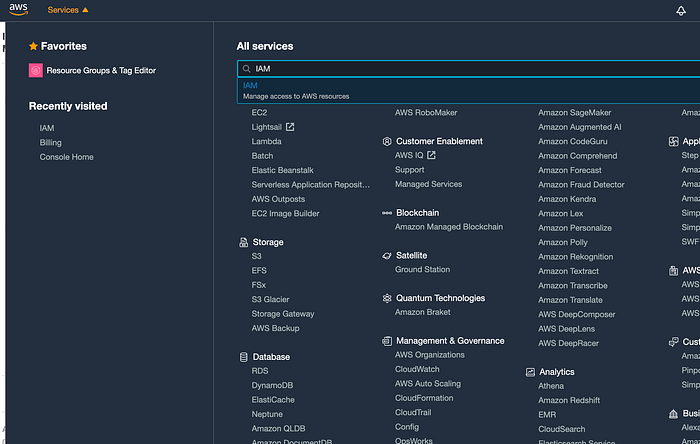Click the AWS IQ external link icon
The height and width of the screenshot is (444, 700).
(x=431, y=155)
